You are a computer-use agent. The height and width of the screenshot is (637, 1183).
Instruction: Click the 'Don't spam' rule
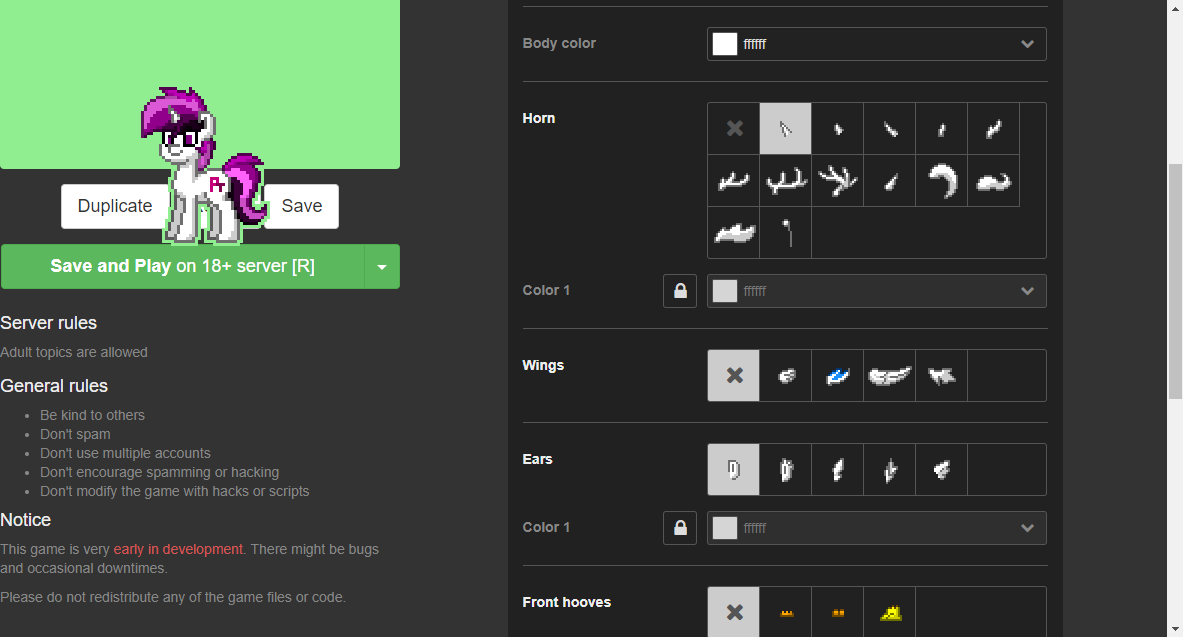coord(75,434)
